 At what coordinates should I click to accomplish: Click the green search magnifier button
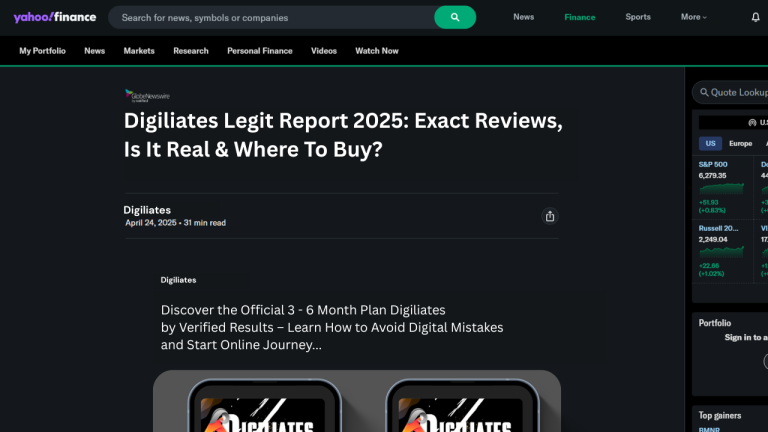[x=455, y=17]
